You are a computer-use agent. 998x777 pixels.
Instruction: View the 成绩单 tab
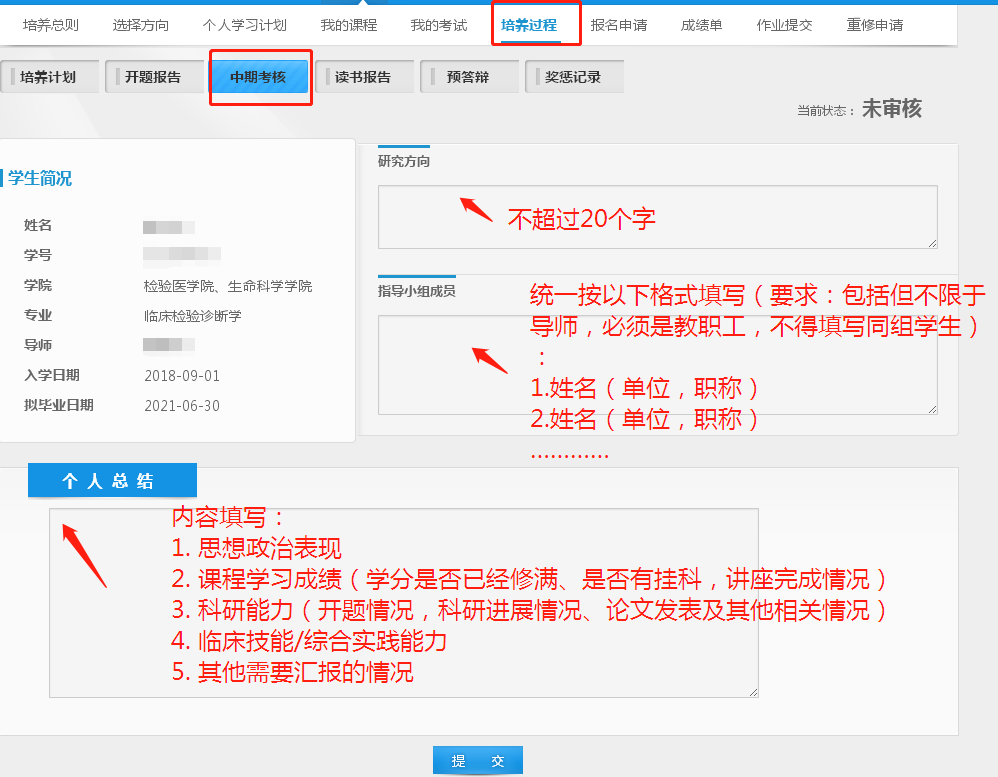[x=702, y=25]
